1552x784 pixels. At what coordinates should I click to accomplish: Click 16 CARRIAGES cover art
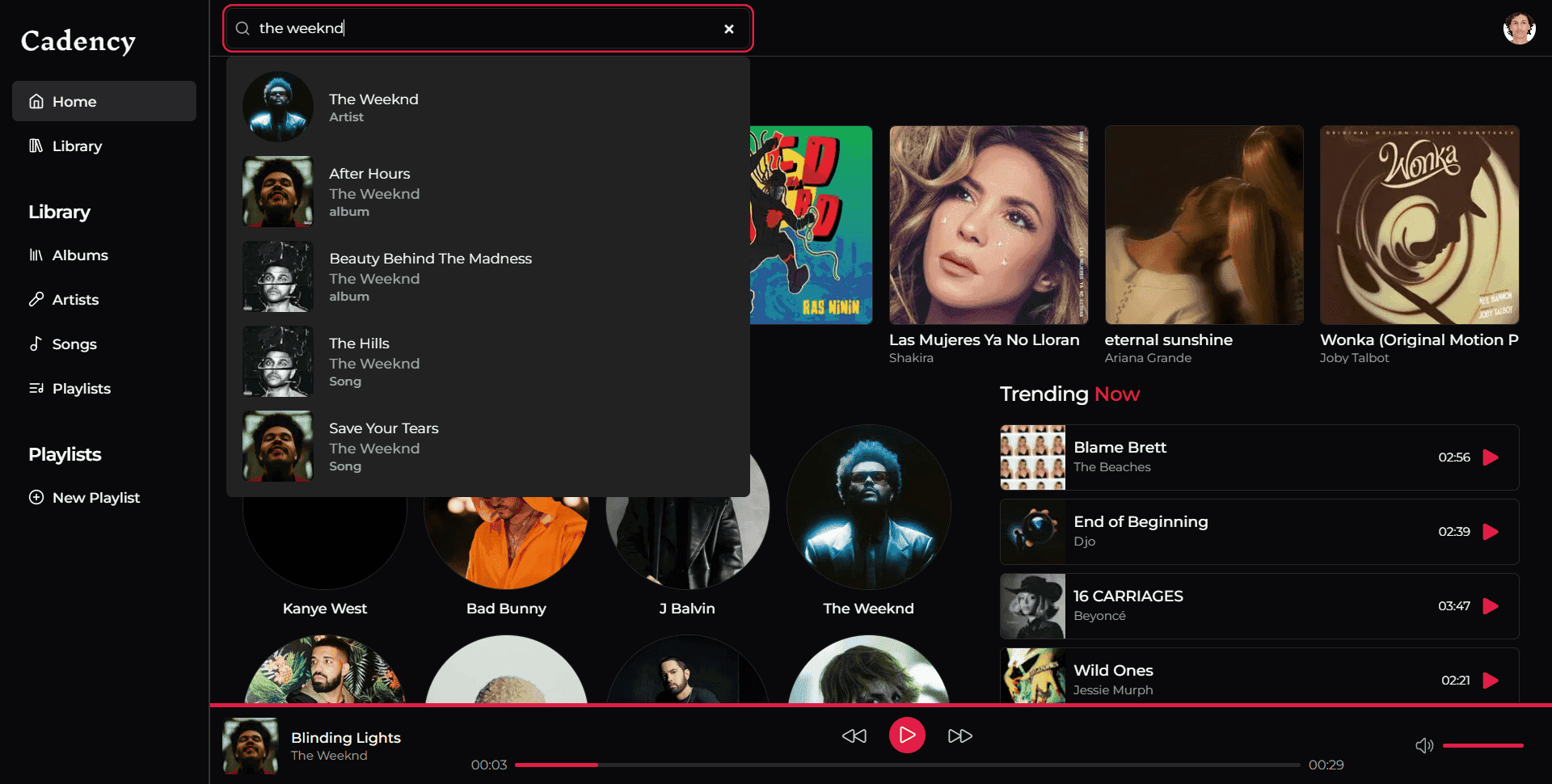(1033, 606)
